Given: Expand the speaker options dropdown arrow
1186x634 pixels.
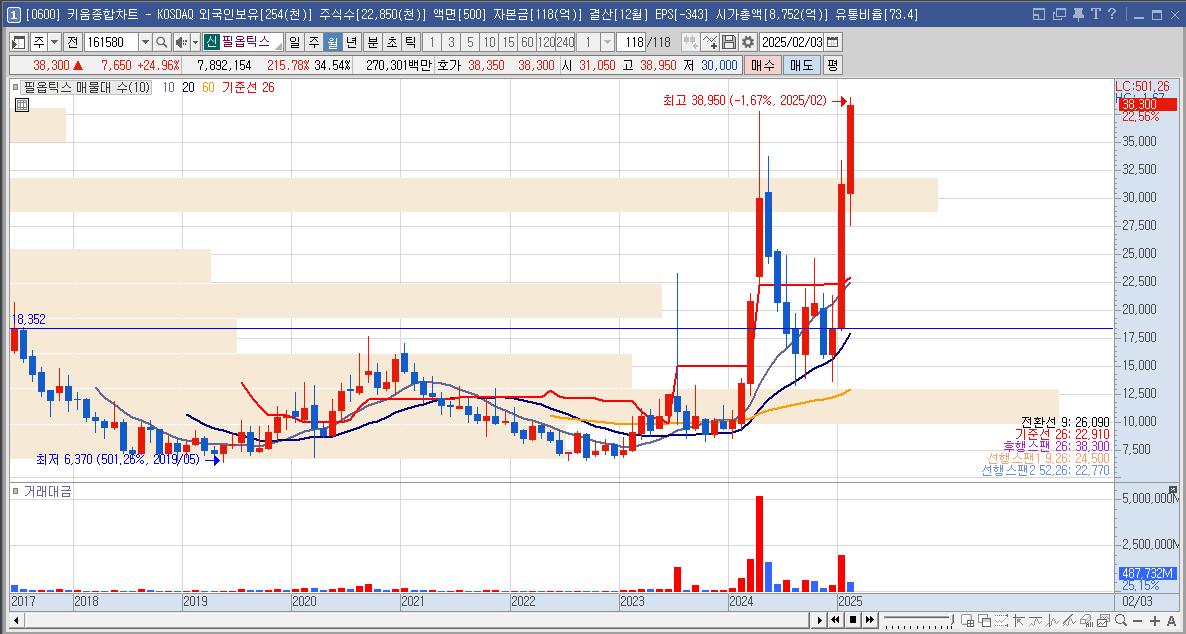Looking at the screenshot, I should point(195,42).
